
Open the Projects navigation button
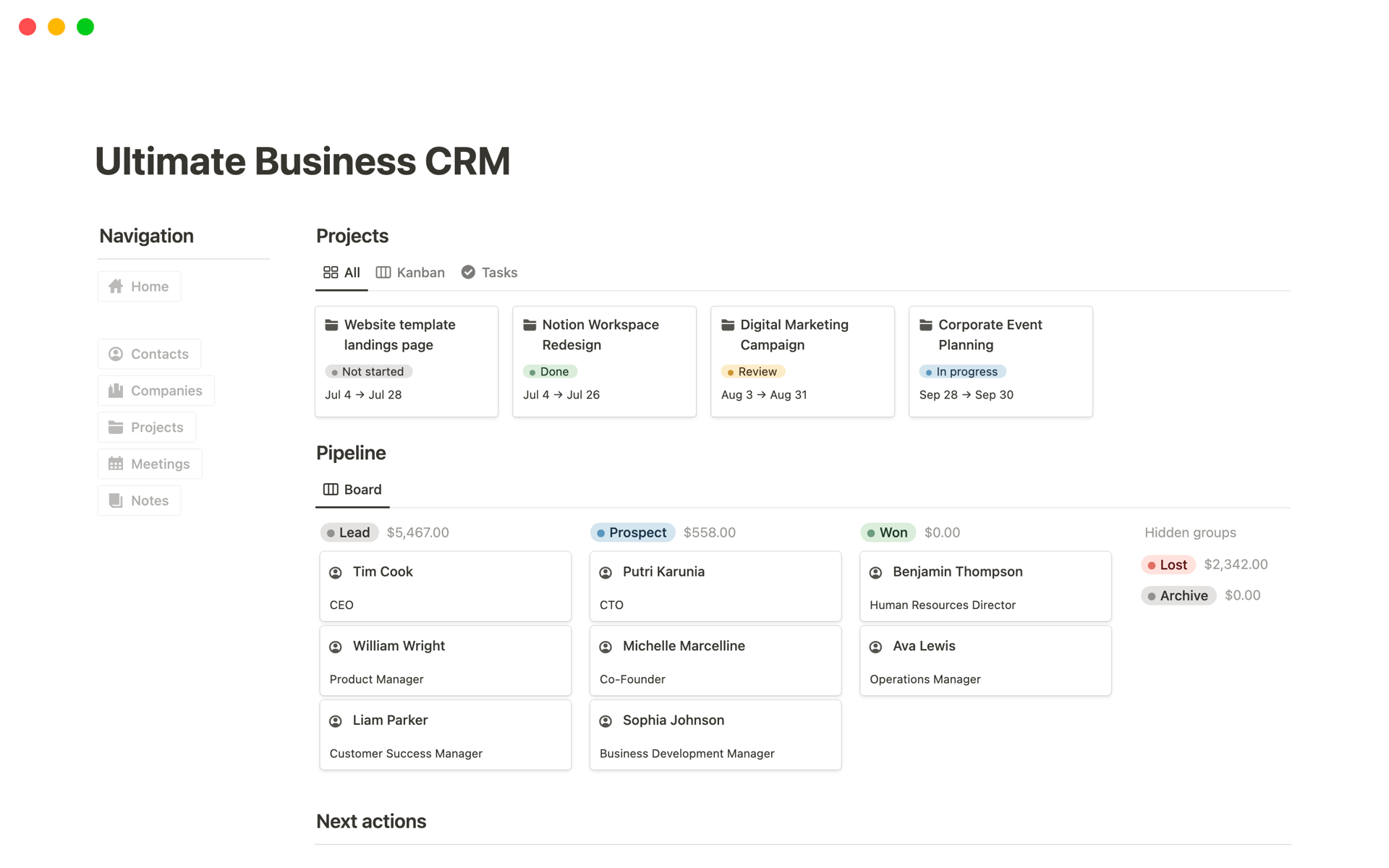tap(146, 427)
